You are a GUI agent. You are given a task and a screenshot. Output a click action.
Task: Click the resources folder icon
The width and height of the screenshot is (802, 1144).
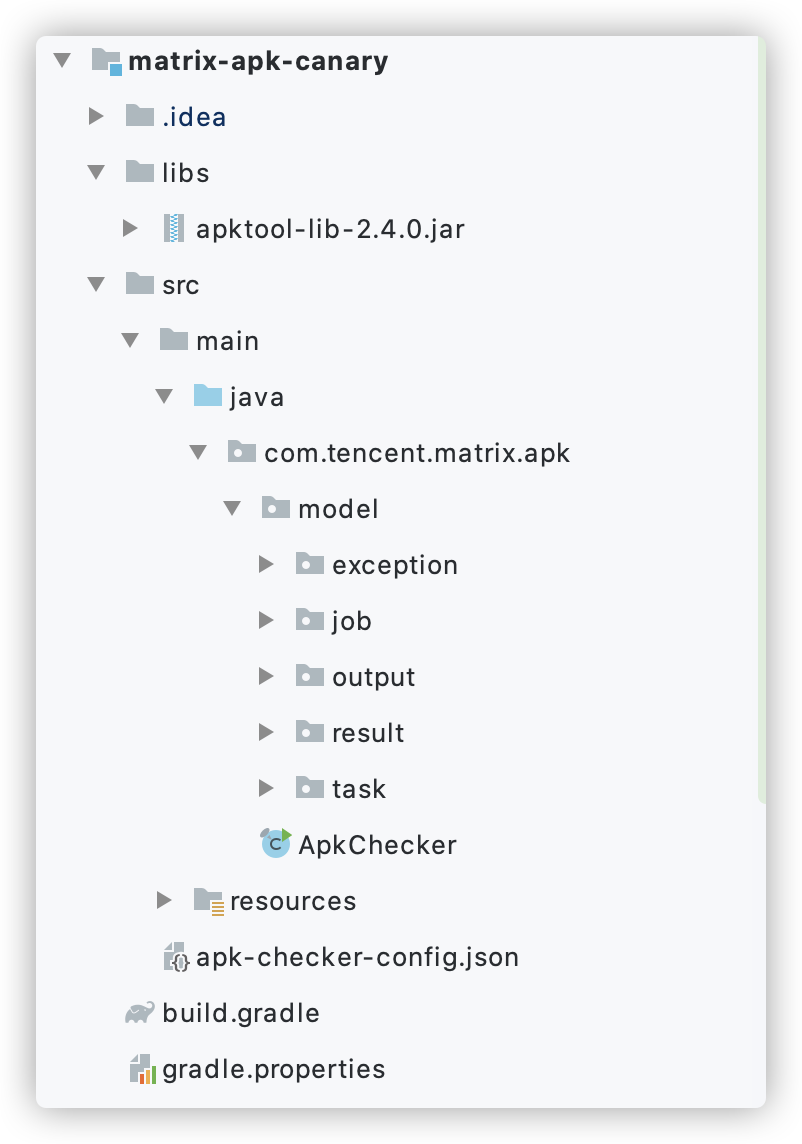(209, 902)
